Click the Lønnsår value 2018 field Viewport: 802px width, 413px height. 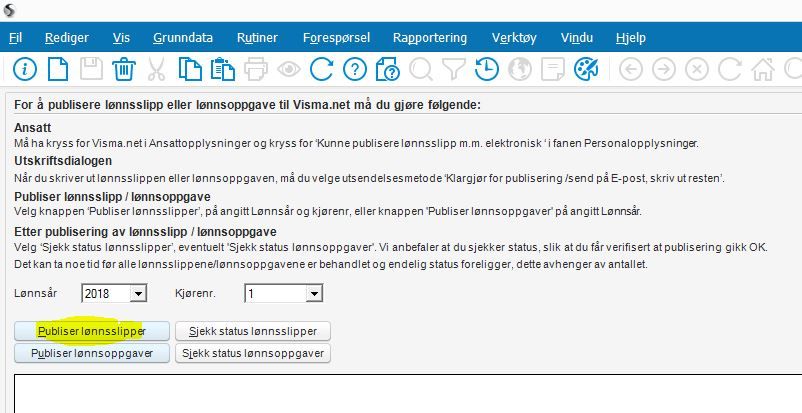point(106,294)
